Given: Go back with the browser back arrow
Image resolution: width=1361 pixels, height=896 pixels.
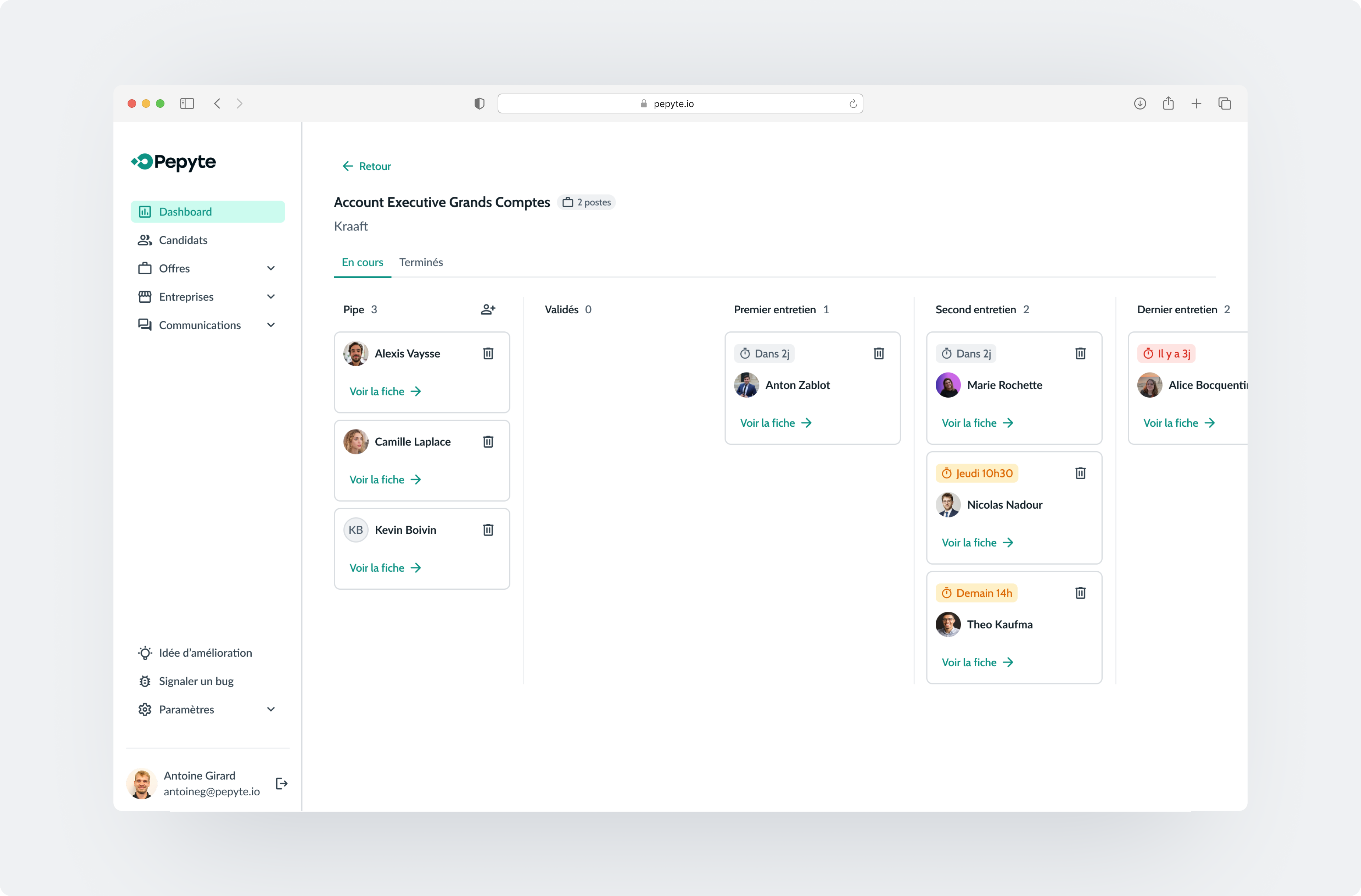Looking at the screenshot, I should click(217, 103).
